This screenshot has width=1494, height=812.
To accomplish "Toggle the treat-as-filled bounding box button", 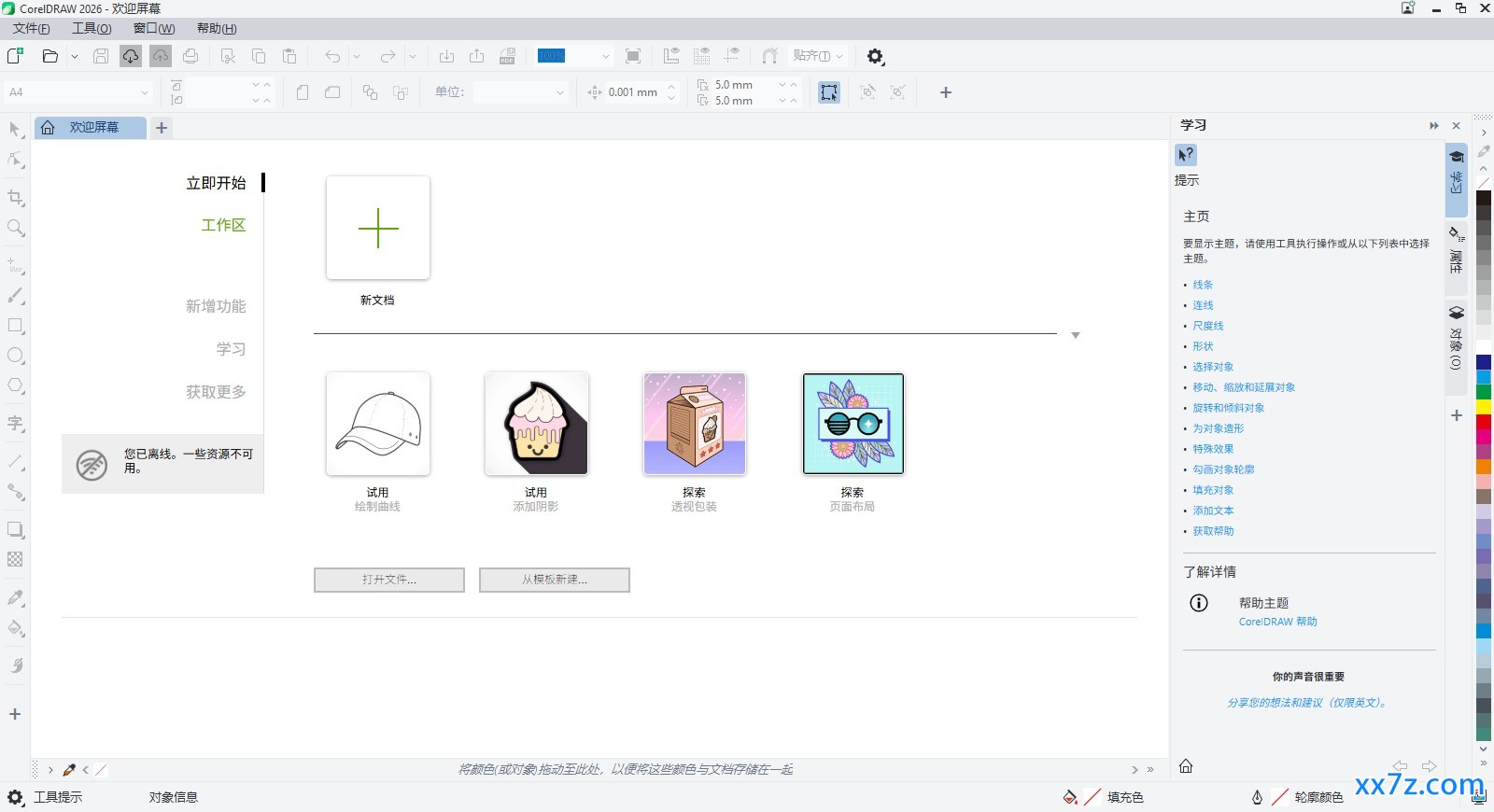I will click(829, 92).
